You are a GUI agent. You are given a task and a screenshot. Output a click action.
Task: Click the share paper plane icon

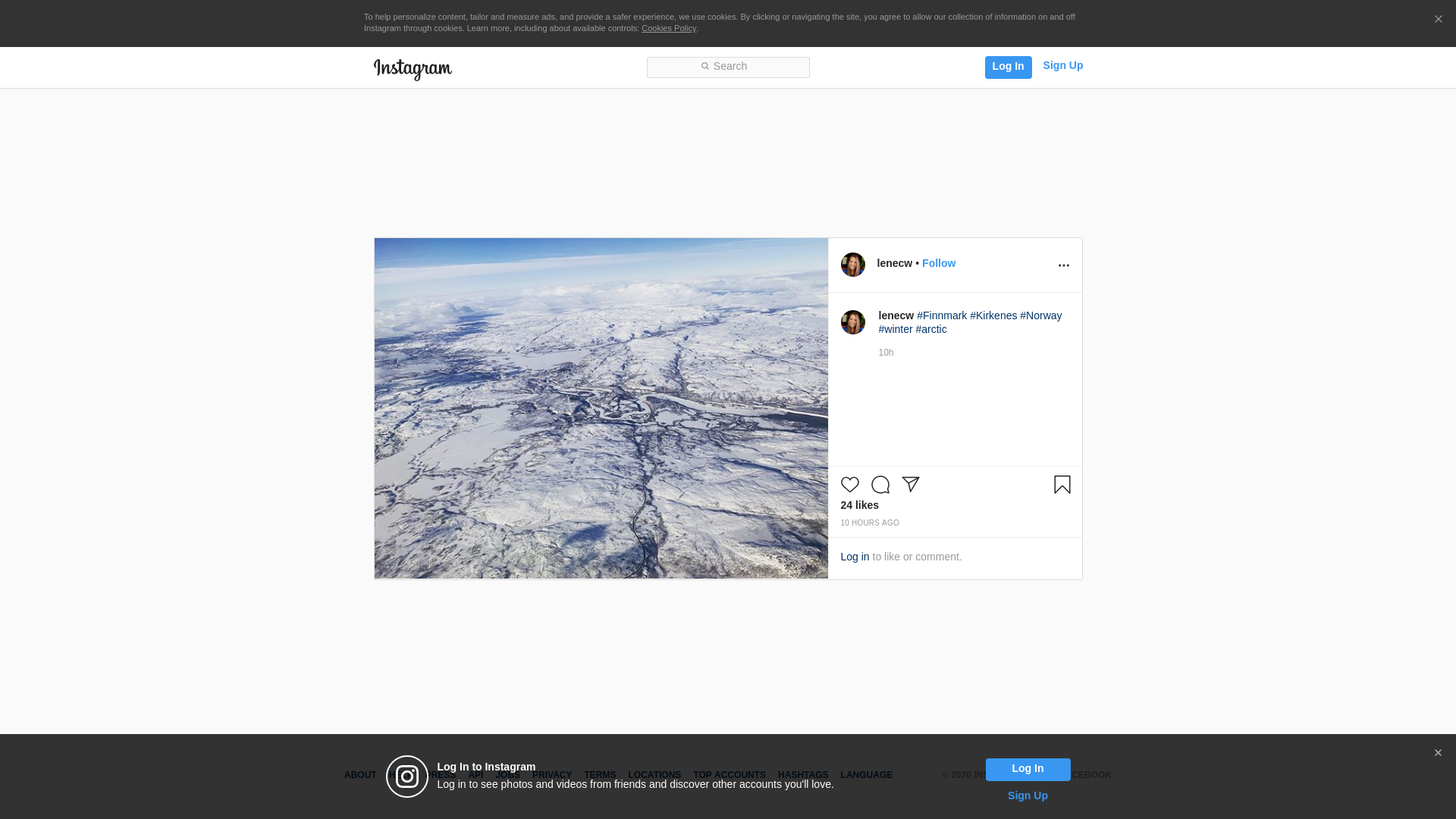tap(911, 485)
